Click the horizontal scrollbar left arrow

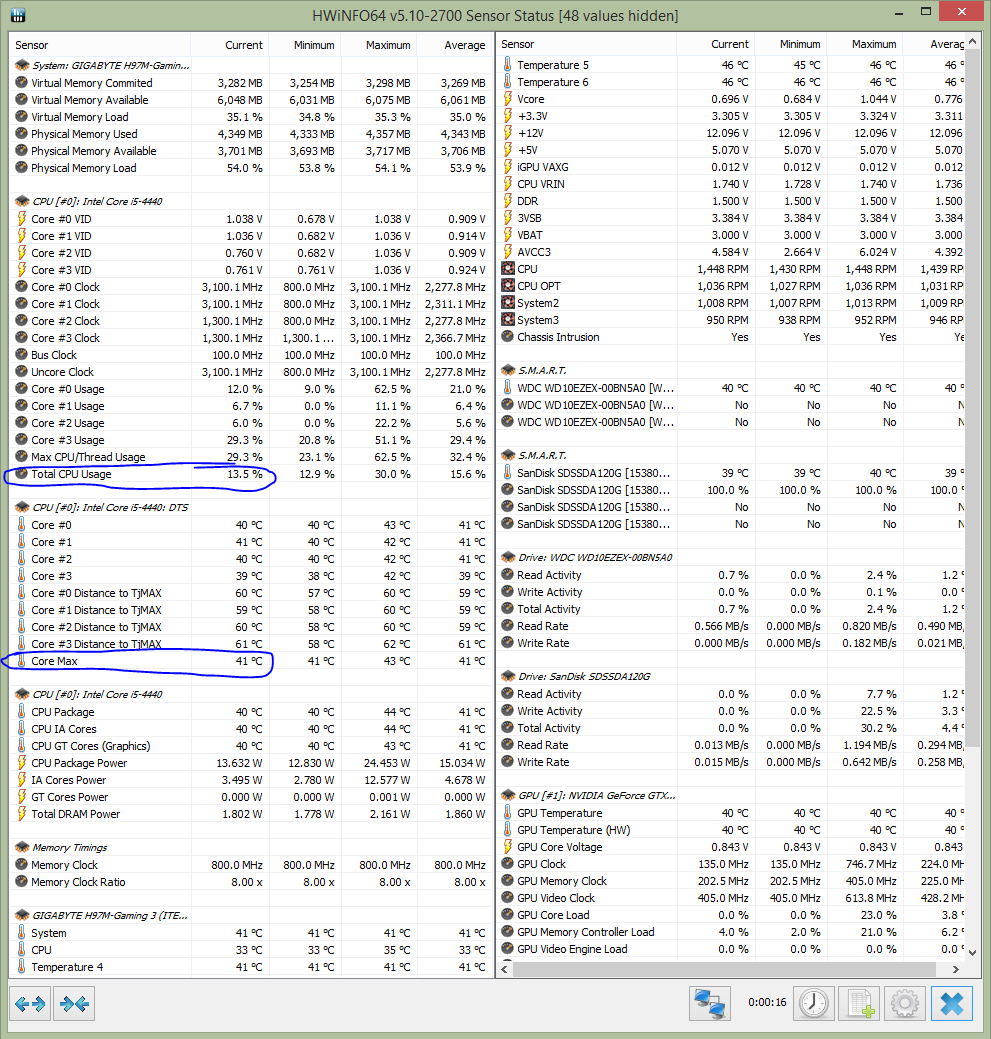(x=505, y=969)
